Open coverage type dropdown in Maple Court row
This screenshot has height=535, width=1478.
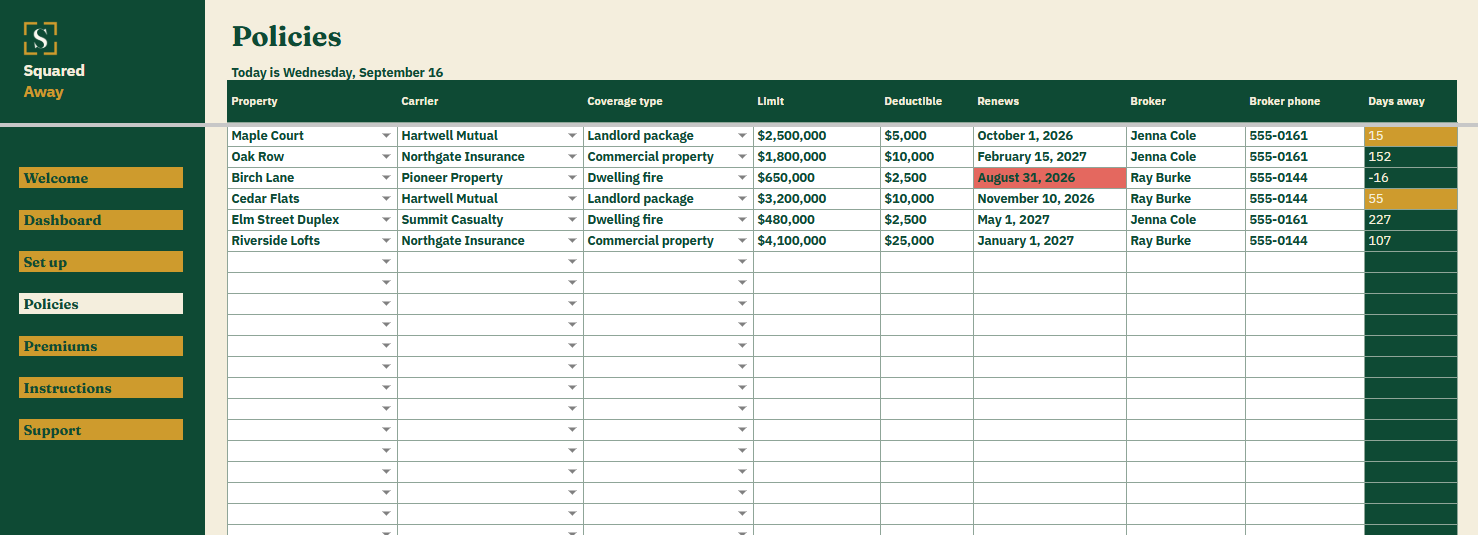click(742, 136)
